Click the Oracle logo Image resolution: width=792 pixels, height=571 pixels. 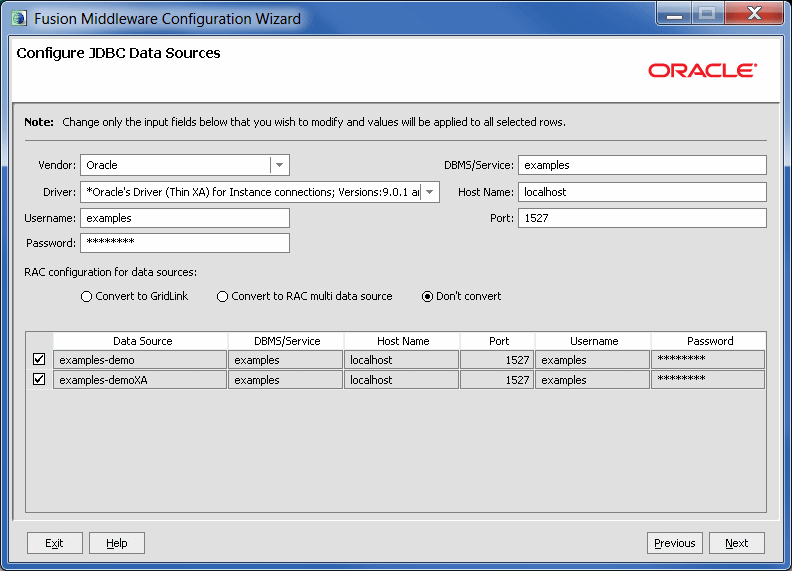(703, 70)
